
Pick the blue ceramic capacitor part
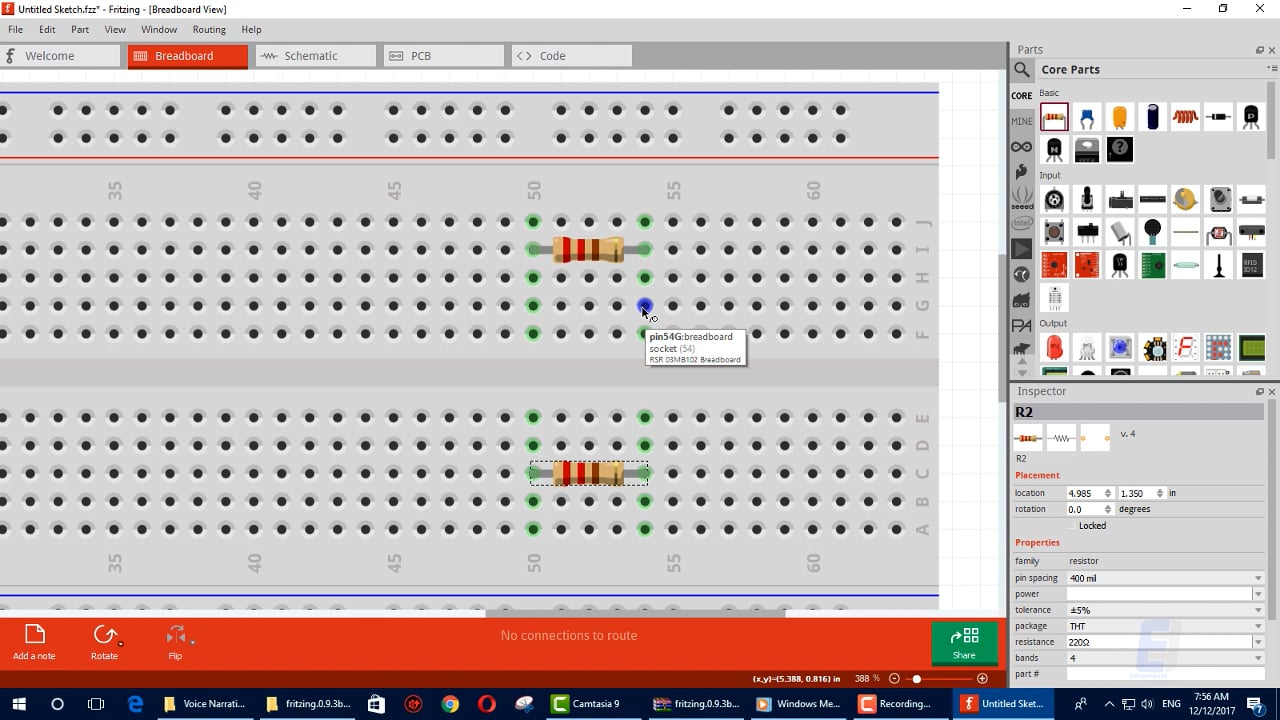(1087, 117)
